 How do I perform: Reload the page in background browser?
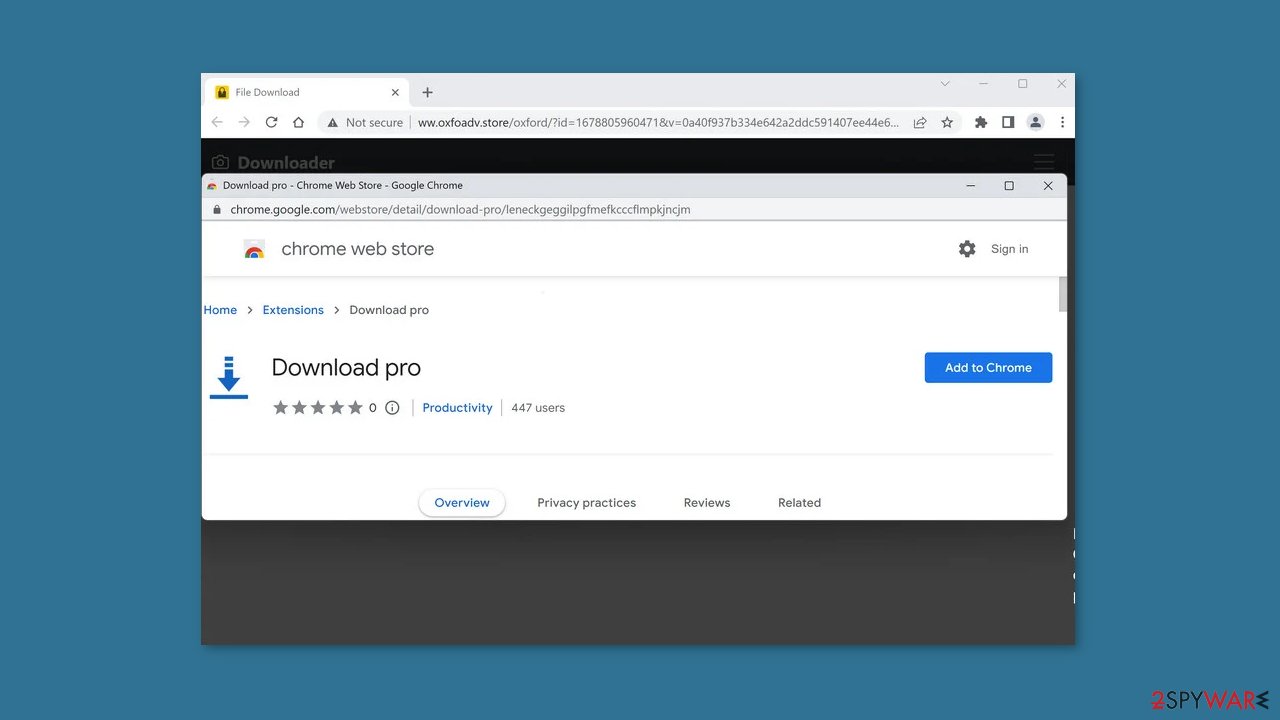pyautogui.click(x=271, y=122)
